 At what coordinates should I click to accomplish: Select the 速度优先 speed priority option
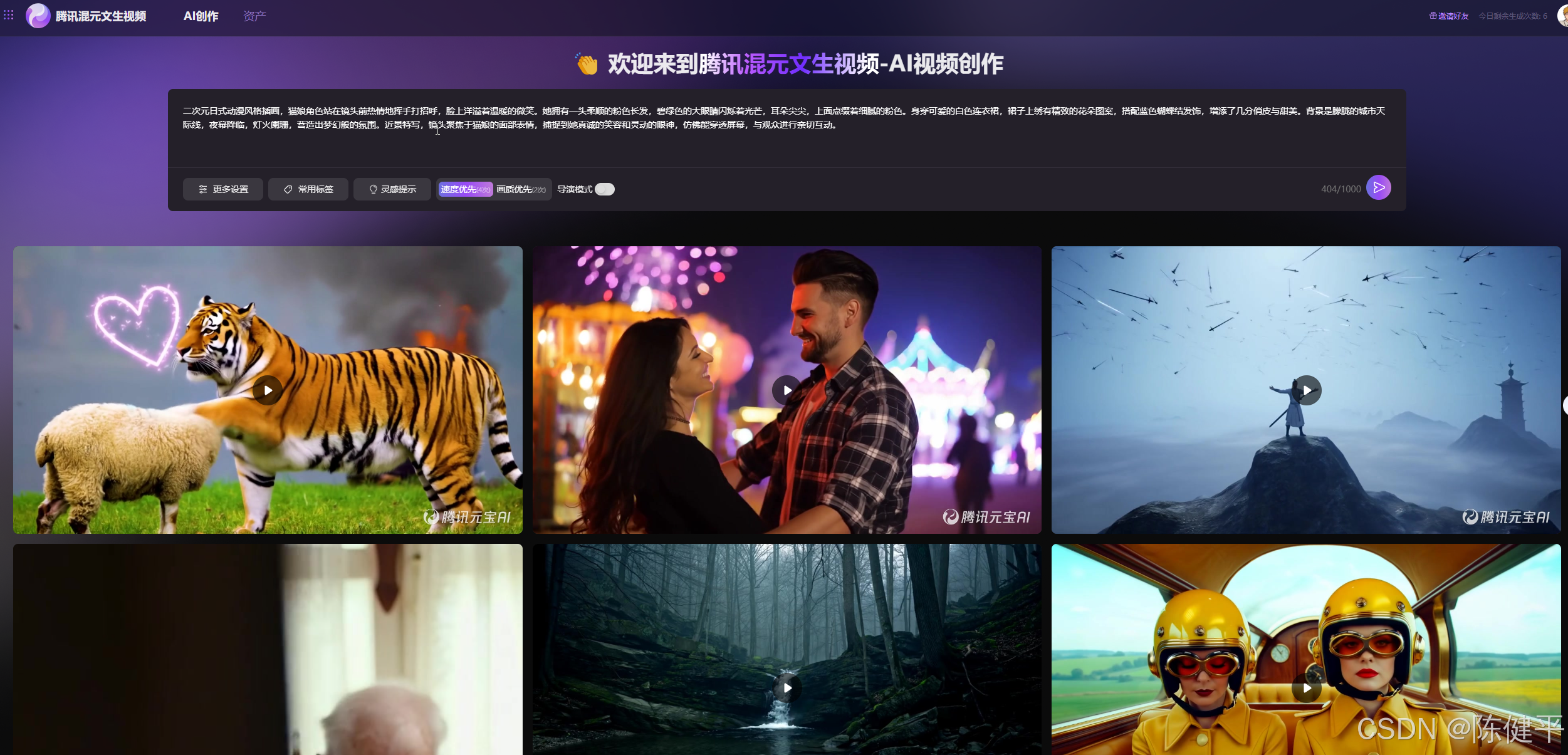pyautogui.click(x=465, y=189)
